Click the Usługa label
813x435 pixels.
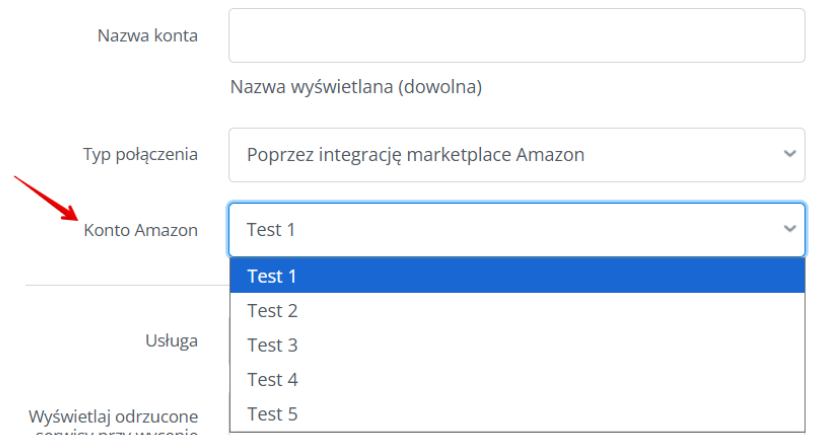(x=171, y=341)
